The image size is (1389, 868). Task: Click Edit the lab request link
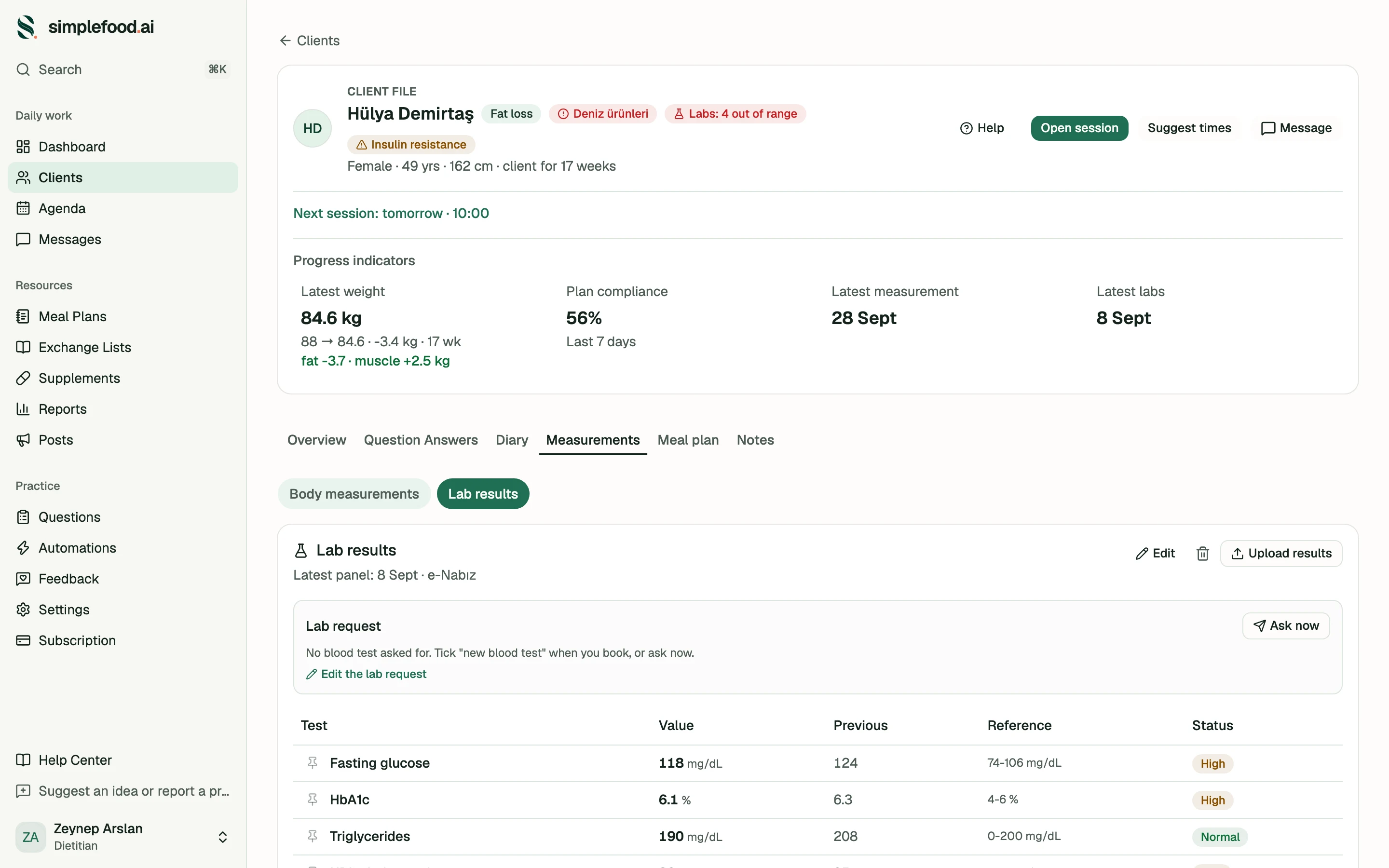coord(366,674)
